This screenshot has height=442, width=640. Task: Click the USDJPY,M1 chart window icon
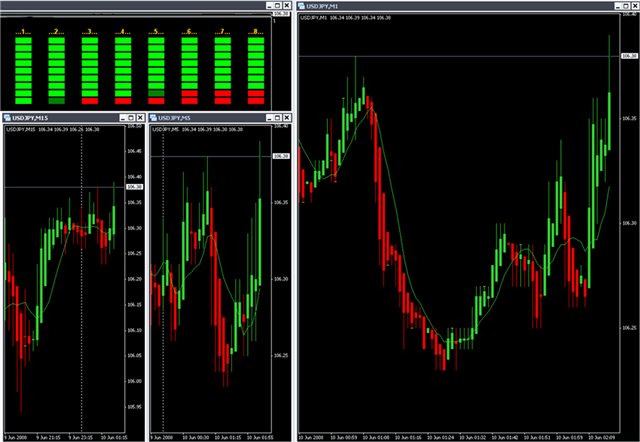tap(304, 5)
